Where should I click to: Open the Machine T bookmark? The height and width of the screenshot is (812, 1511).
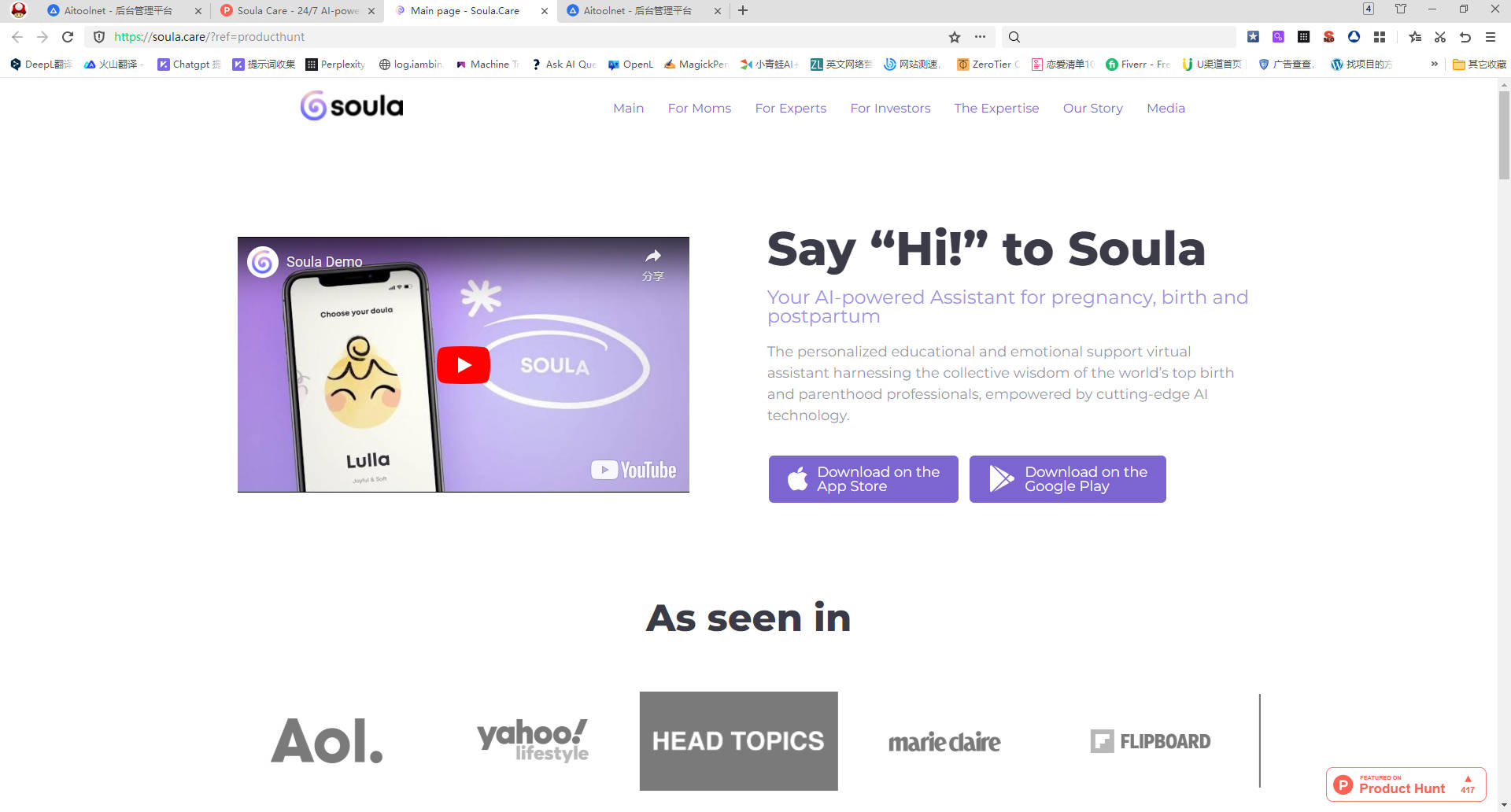click(486, 65)
